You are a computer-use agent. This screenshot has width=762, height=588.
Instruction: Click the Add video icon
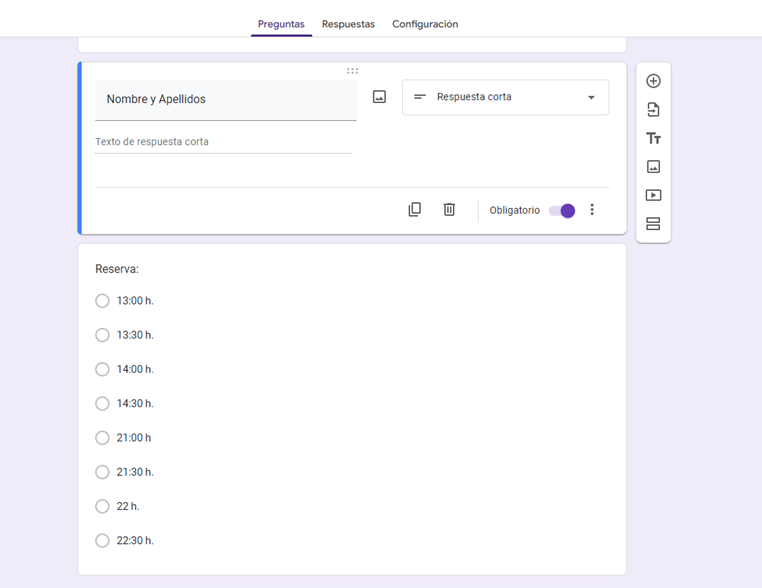pyautogui.click(x=653, y=196)
